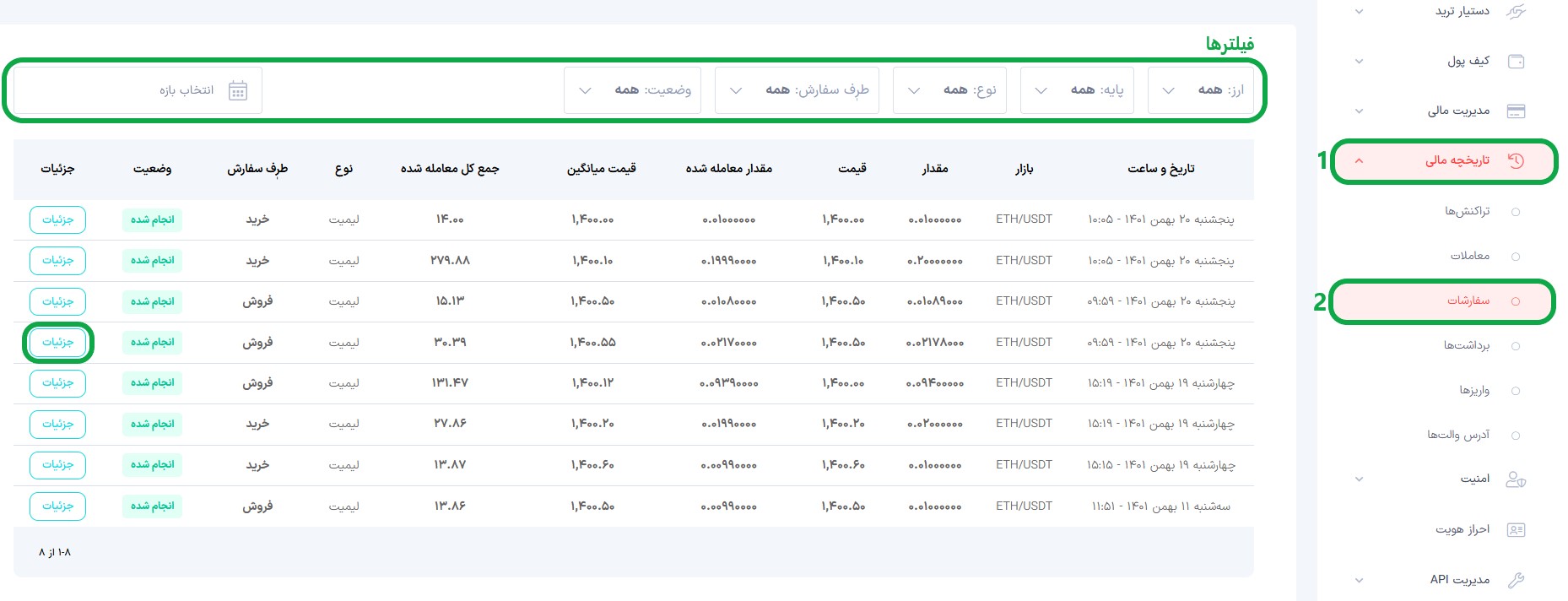1568x601 pixels.
Task: Open the سفارشات orders submenu item
Action: 1468,301
